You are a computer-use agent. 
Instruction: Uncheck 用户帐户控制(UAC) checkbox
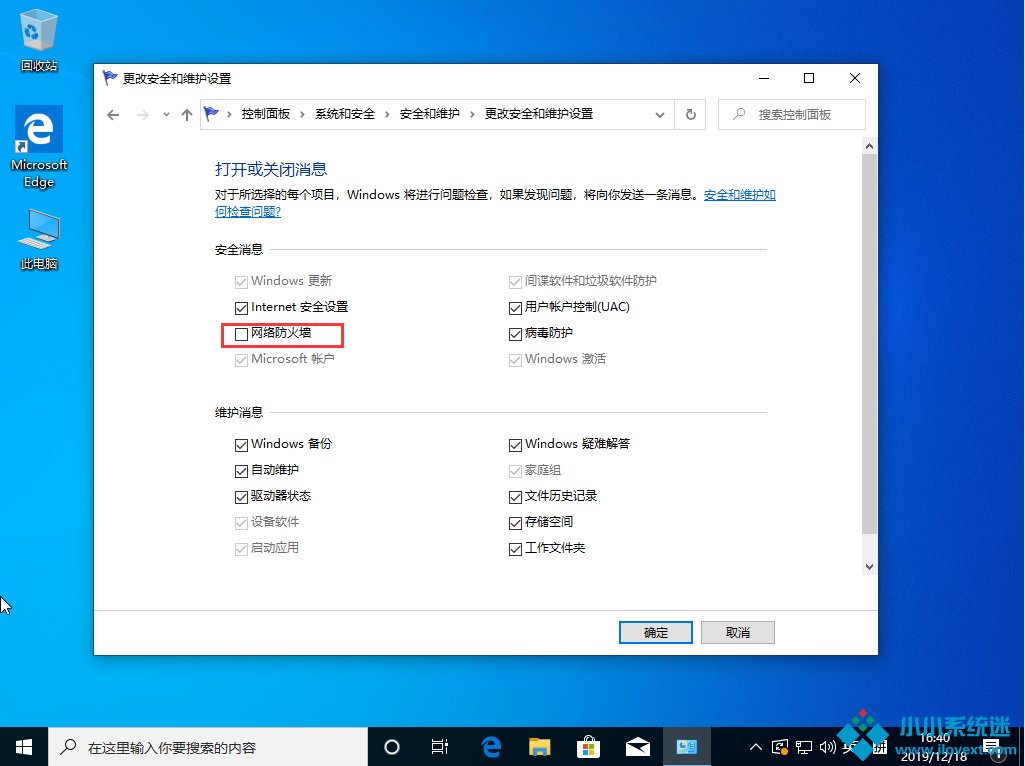pos(515,308)
